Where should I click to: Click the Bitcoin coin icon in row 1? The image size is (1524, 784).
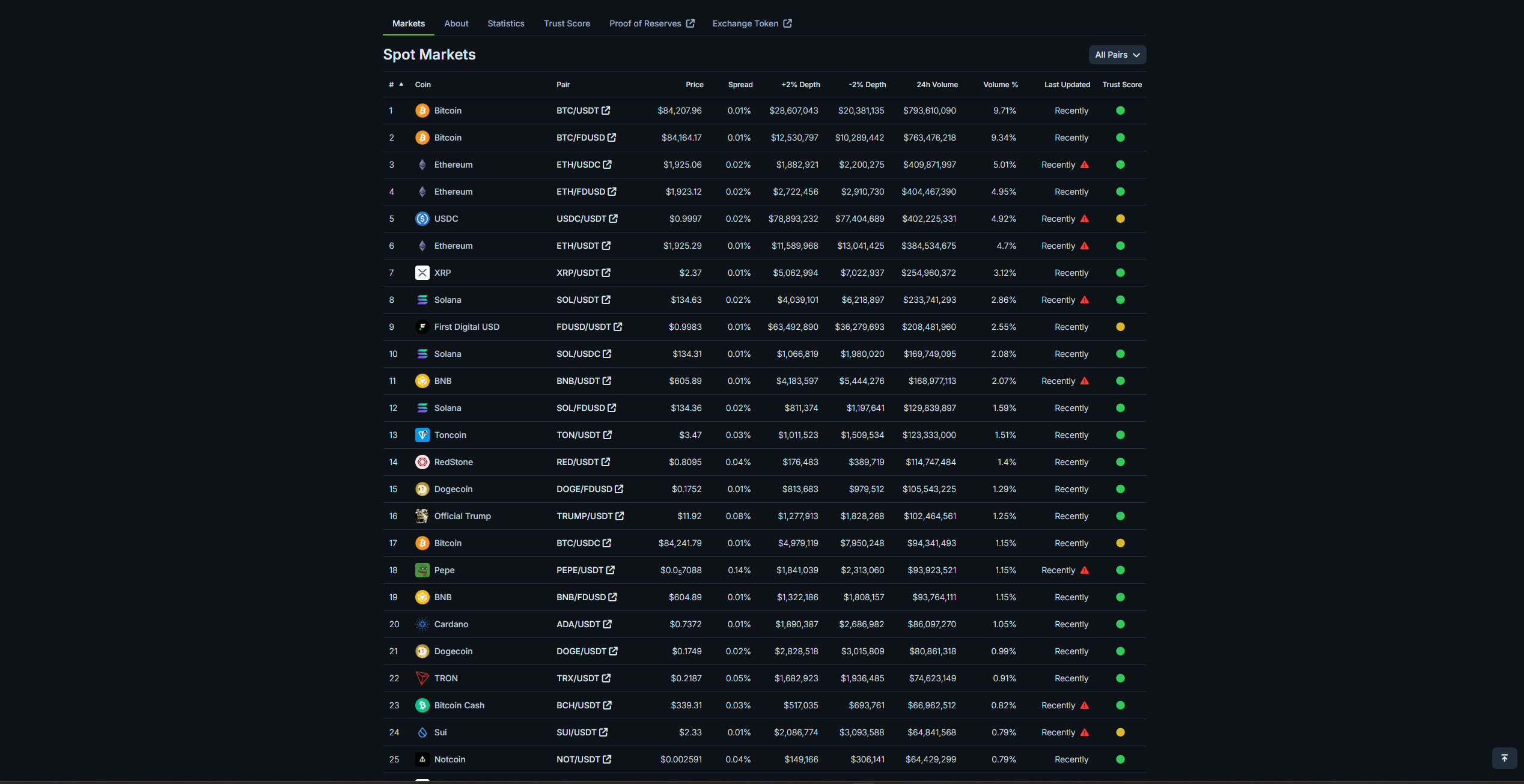pyautogui.click(x=422, y=111)
